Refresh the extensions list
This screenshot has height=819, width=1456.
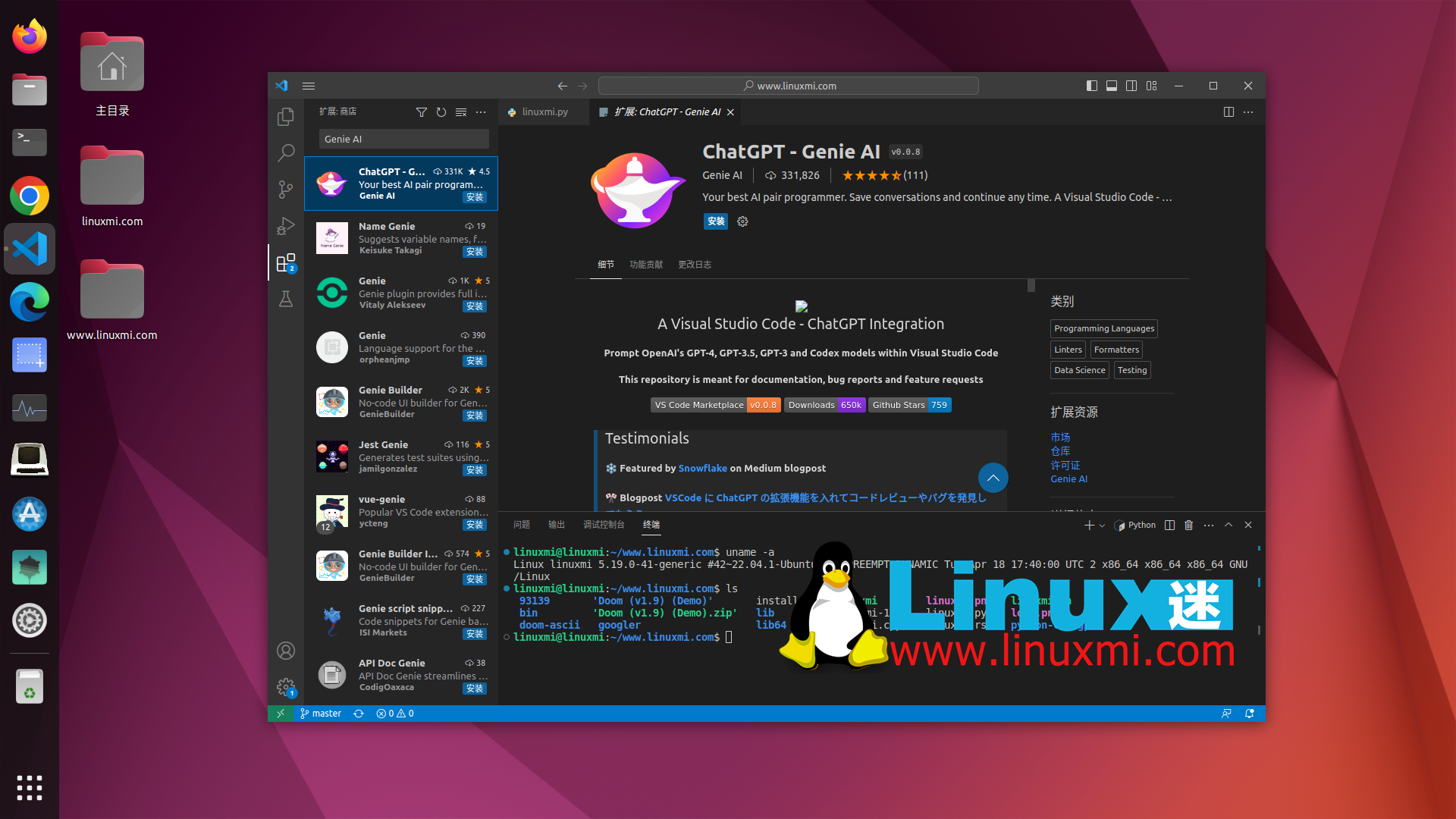[x=441, y=112]
